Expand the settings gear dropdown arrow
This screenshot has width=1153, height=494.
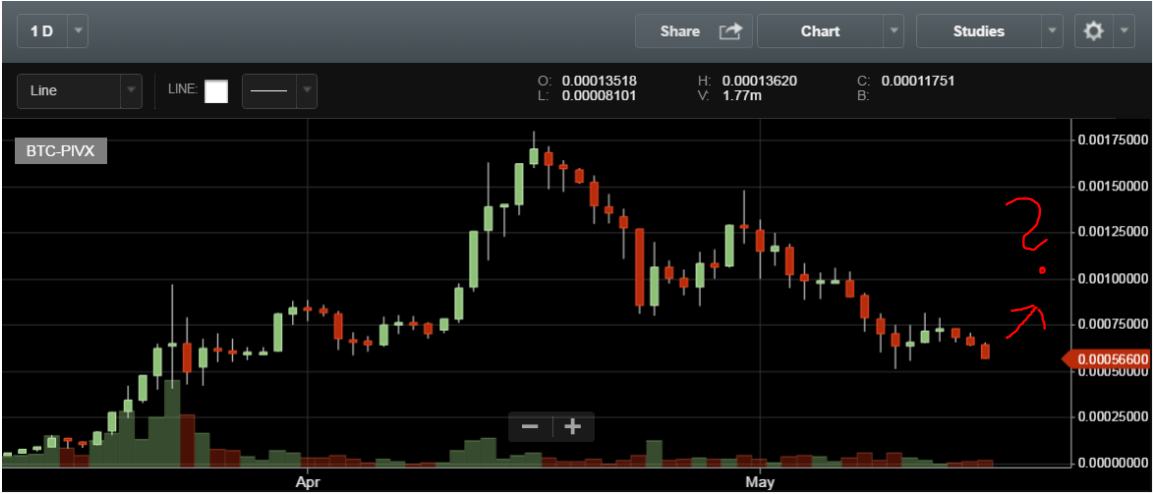[1124, 32]
